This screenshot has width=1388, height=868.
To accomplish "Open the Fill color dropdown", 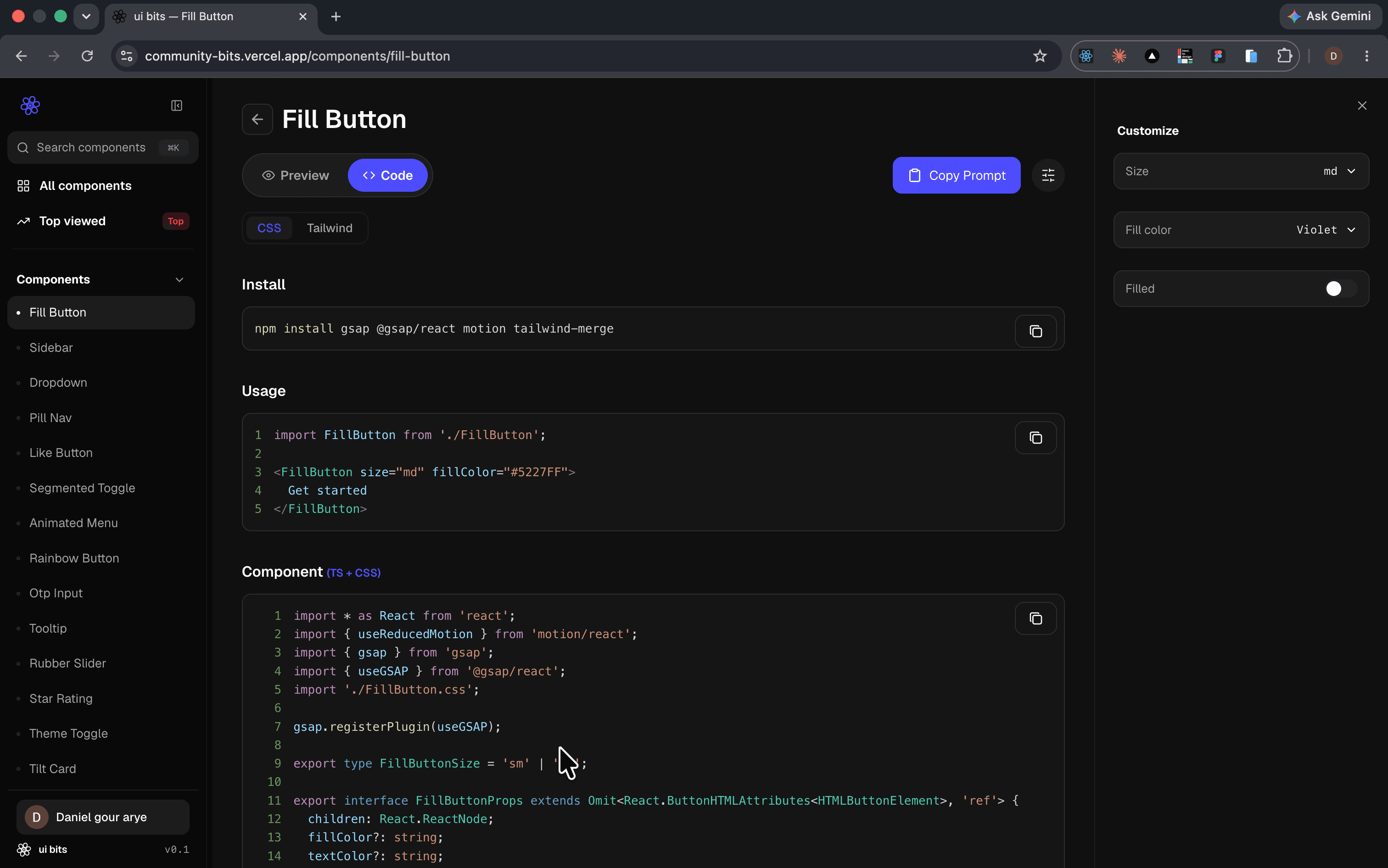I will click(x=1241, y=230).
